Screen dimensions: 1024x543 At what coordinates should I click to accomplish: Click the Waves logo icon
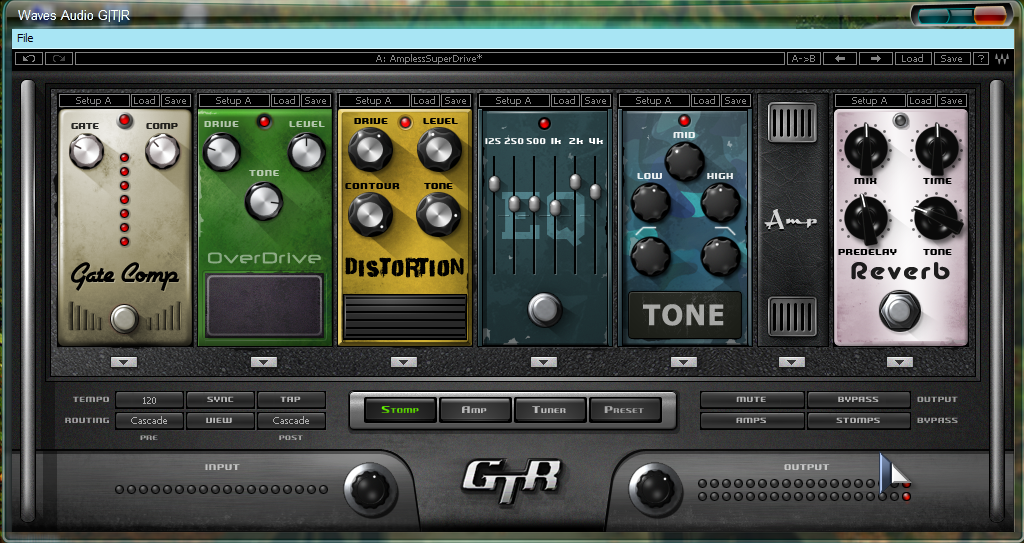(x=1002, y=59)
